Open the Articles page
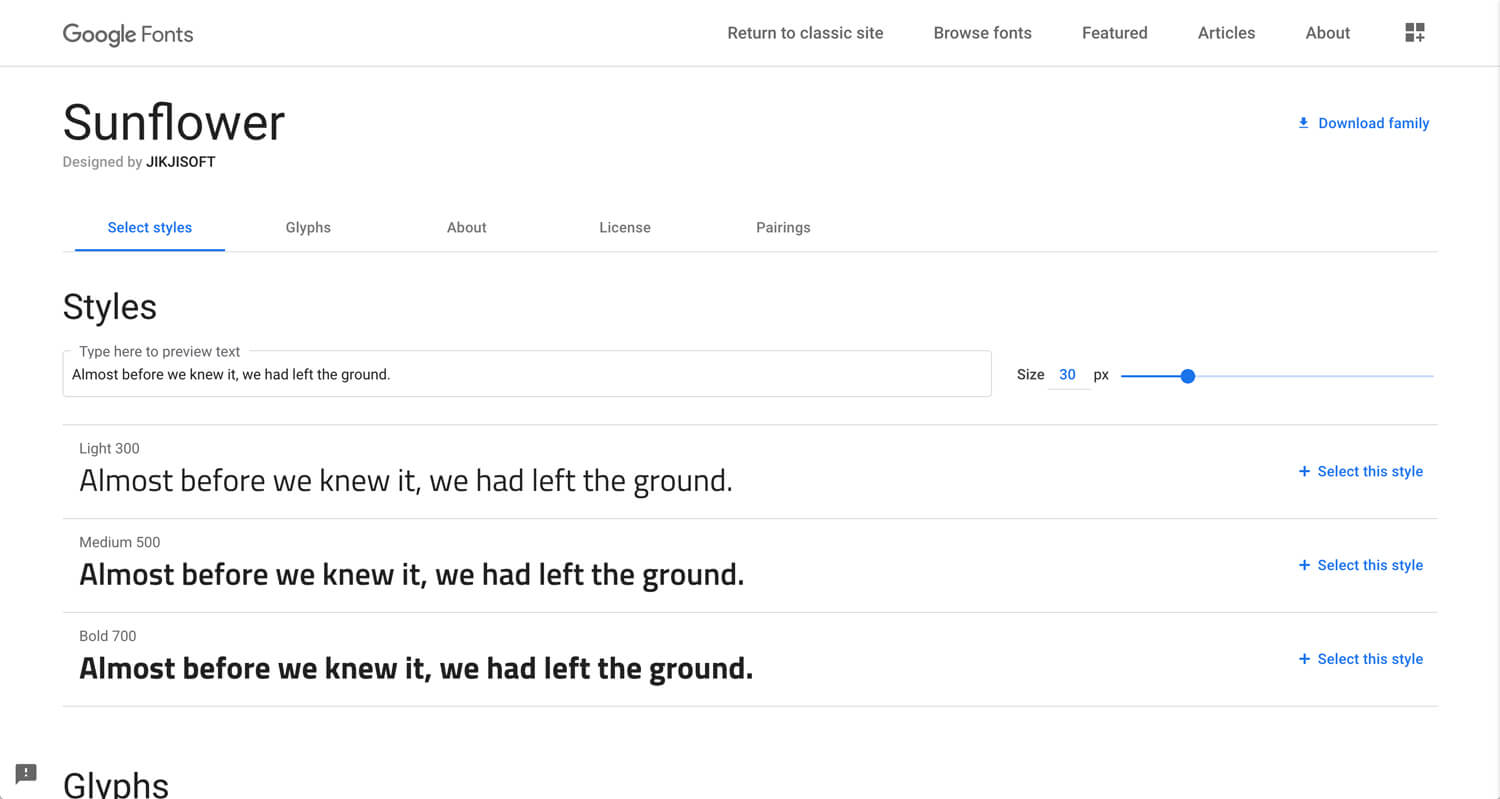1500x799 pixels. (x=1226, y=33)
